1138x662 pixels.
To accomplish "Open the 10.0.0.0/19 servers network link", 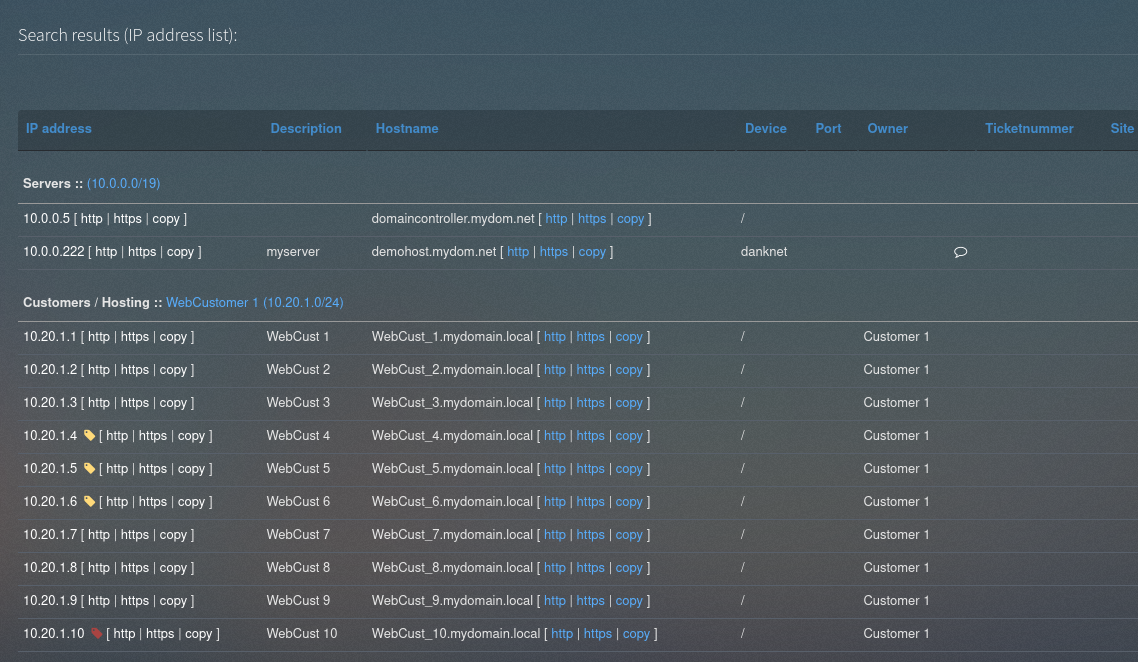I will [x=123, y=183].
